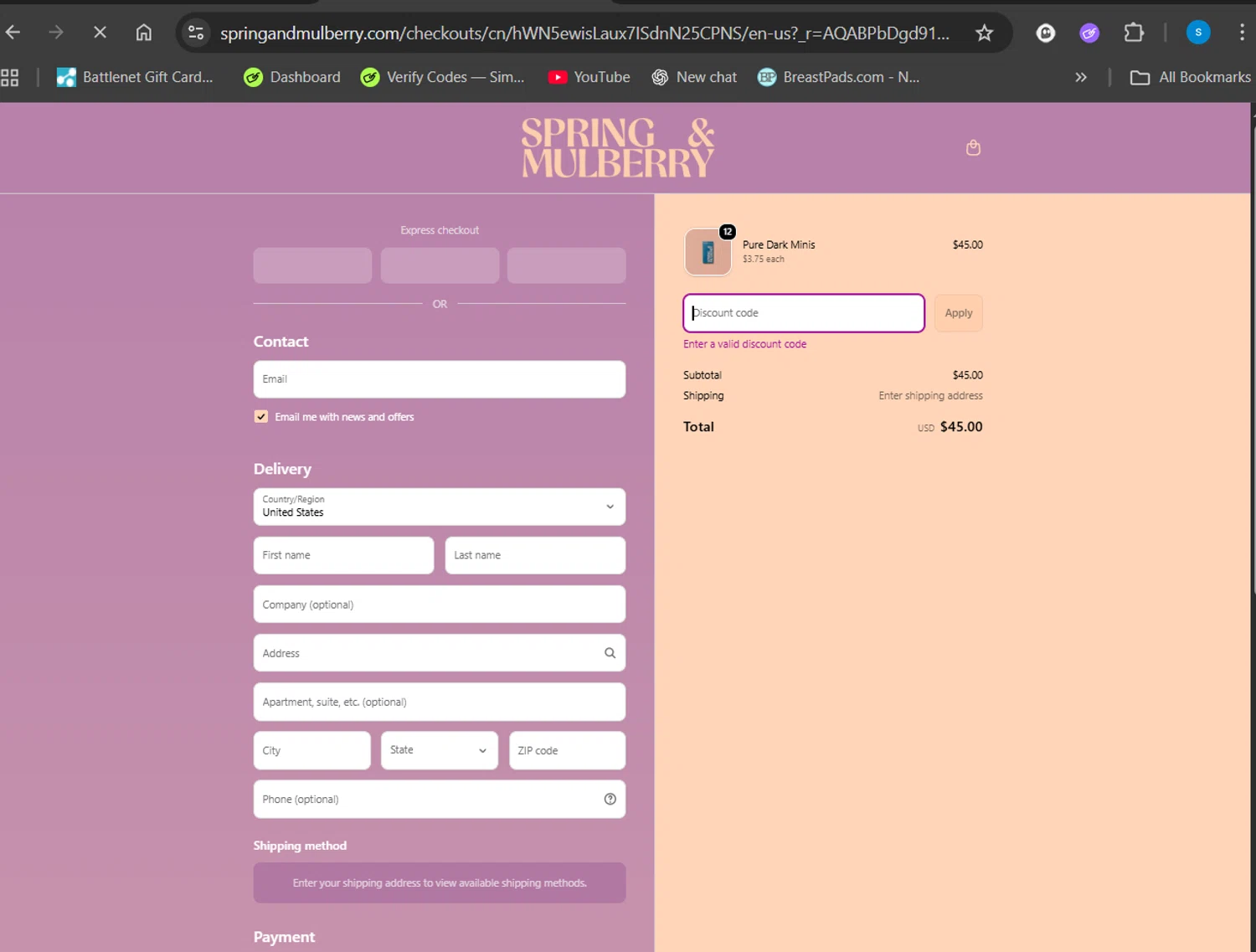This screenshot has height=952, width=1256.
Task: Focus the ZIP code field
Action: point(567,750)
